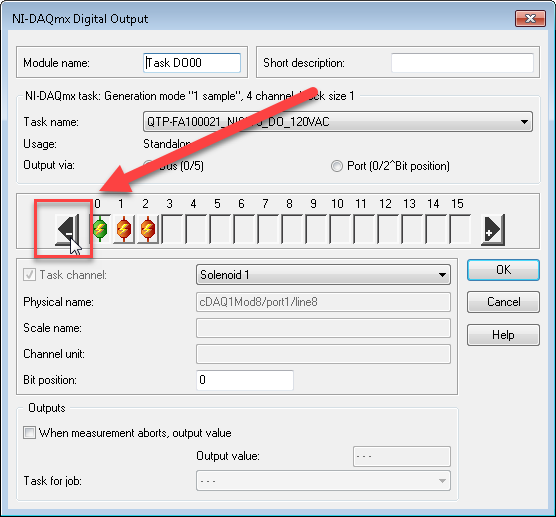
Task: Expand the Solenoid 1 task channel dropdown
Action: pos(323,274)
